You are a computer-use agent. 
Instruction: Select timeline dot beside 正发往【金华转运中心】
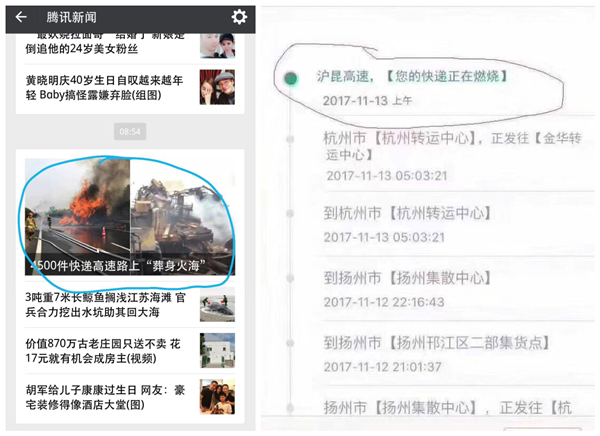(290, 139)
